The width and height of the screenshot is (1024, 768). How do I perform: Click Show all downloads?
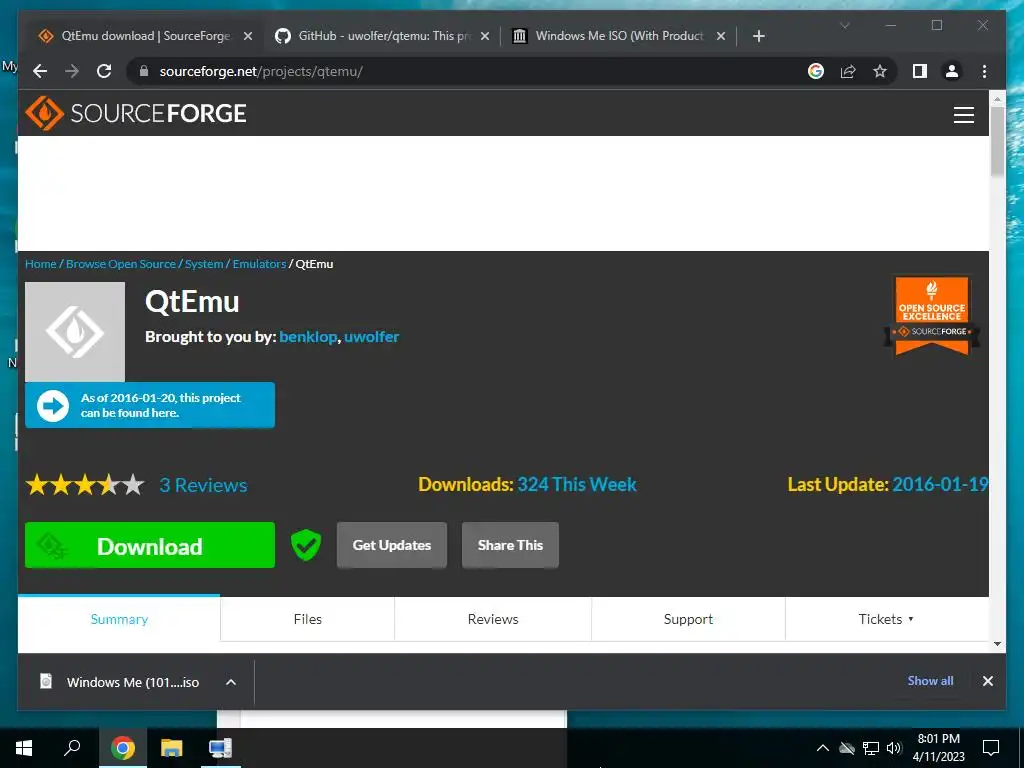930,680
